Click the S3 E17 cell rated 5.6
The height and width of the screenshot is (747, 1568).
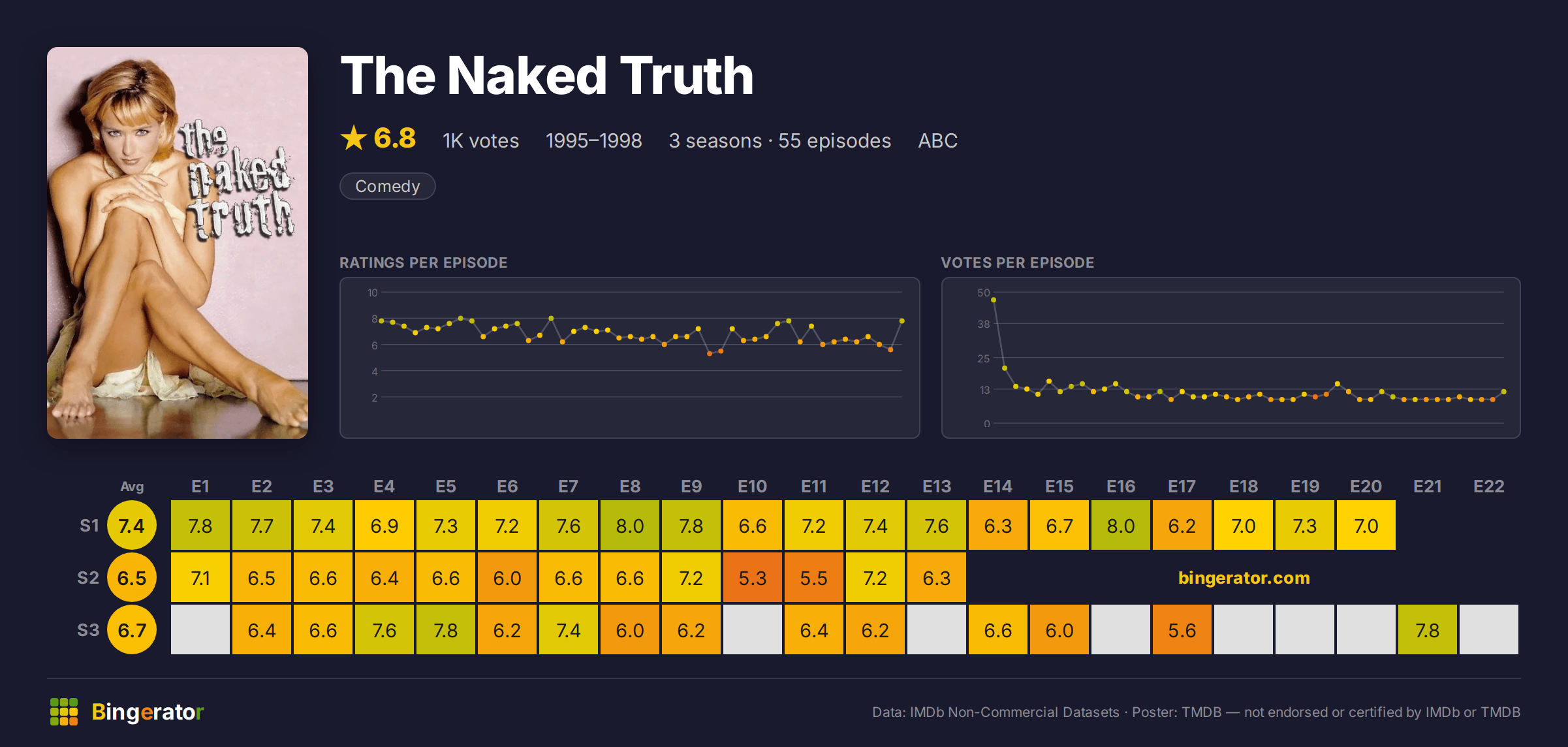tap(1182, 630)
